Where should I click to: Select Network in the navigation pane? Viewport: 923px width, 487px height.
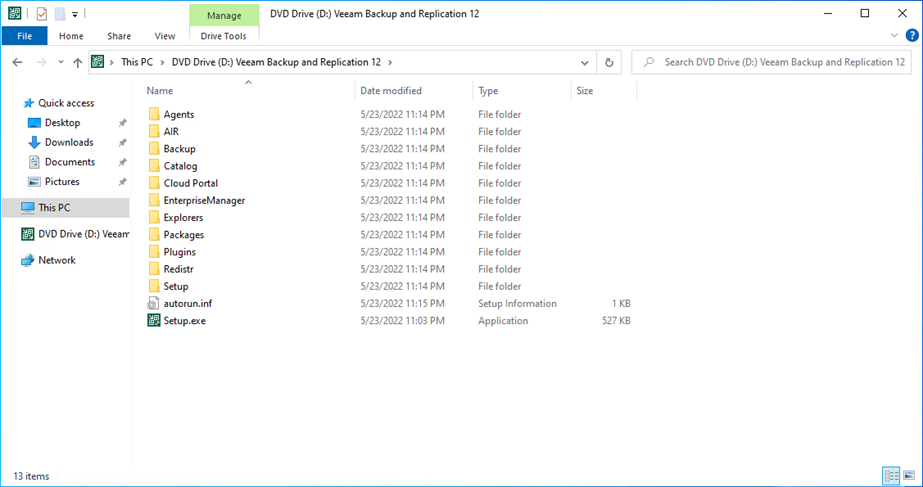pos(57,260)
